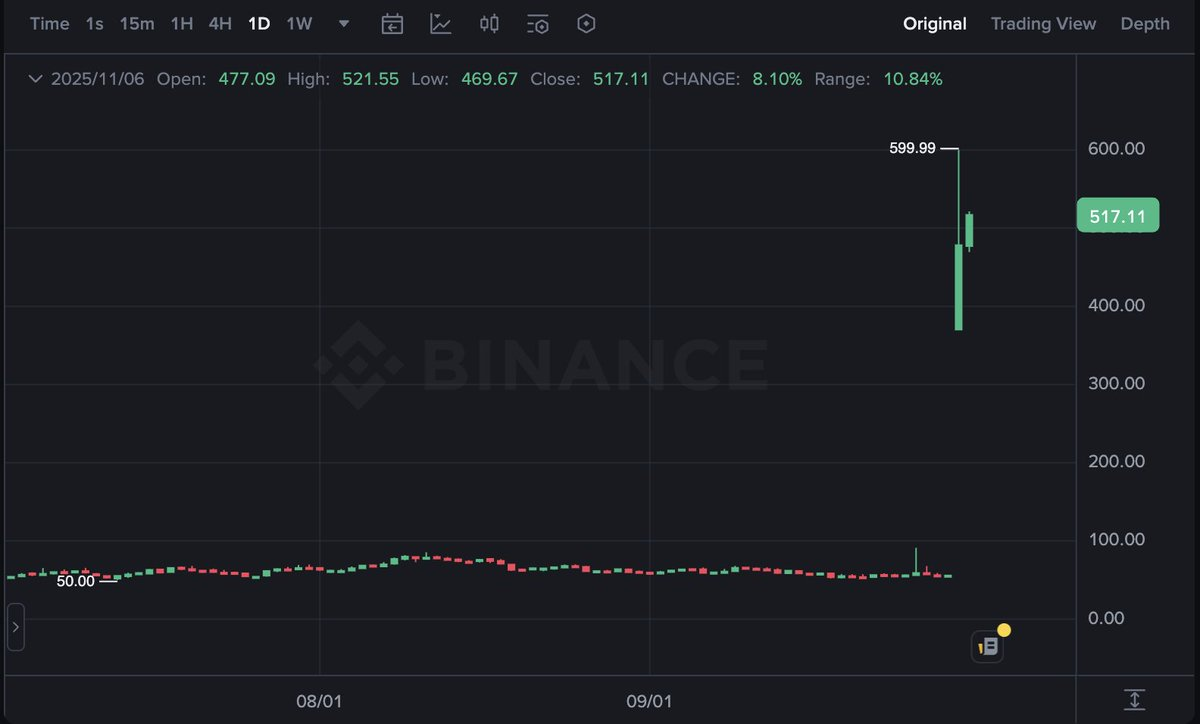Image resolution: width=1200 pixels, height=724 pixels.
Task: Expand the left side panel arrow
Action: (x=15, y=628)
